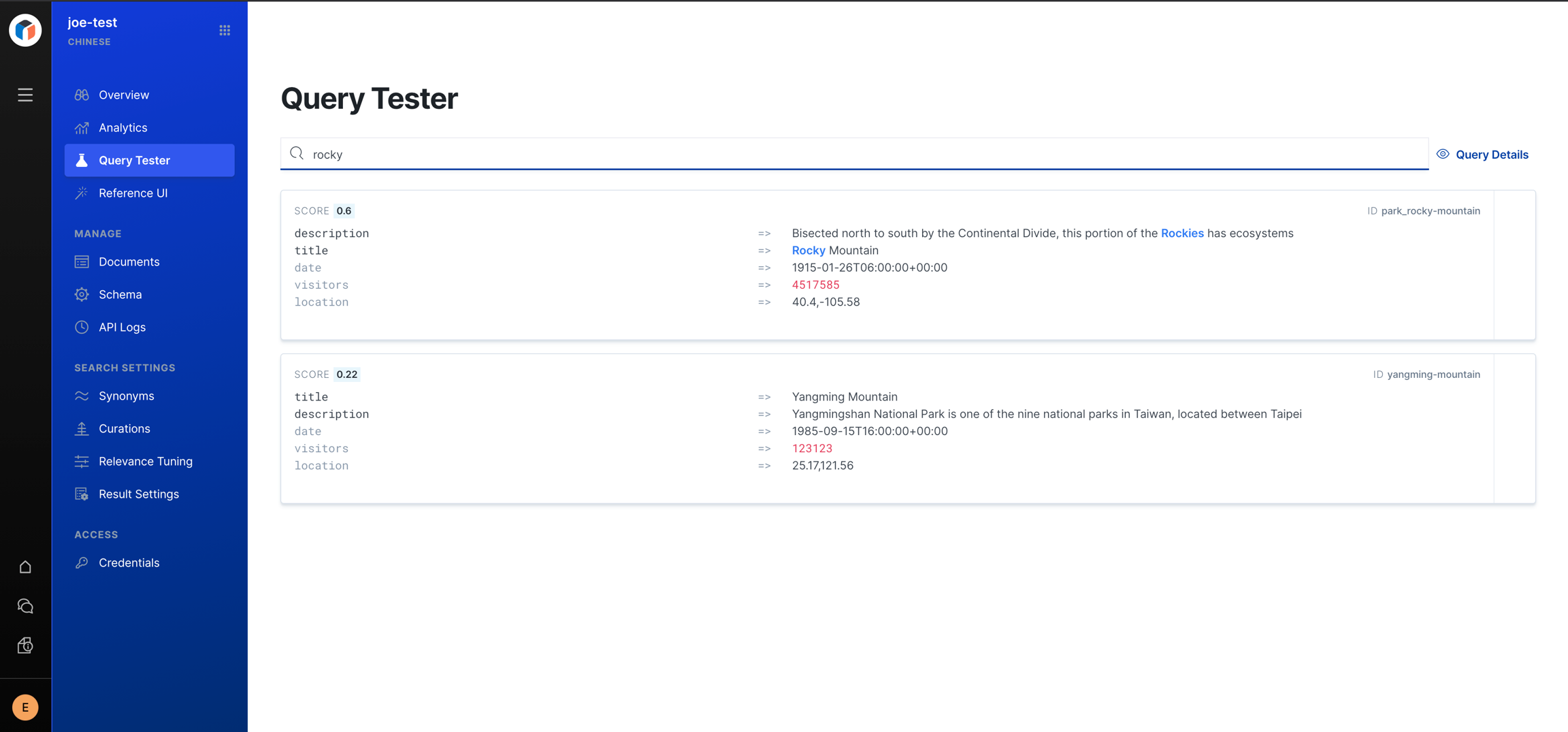Image resolution: width=1568 pixels, height=732 pixels.
Task: Navigate to Documents
Action: pyautogui.click(x=129, y=261)
